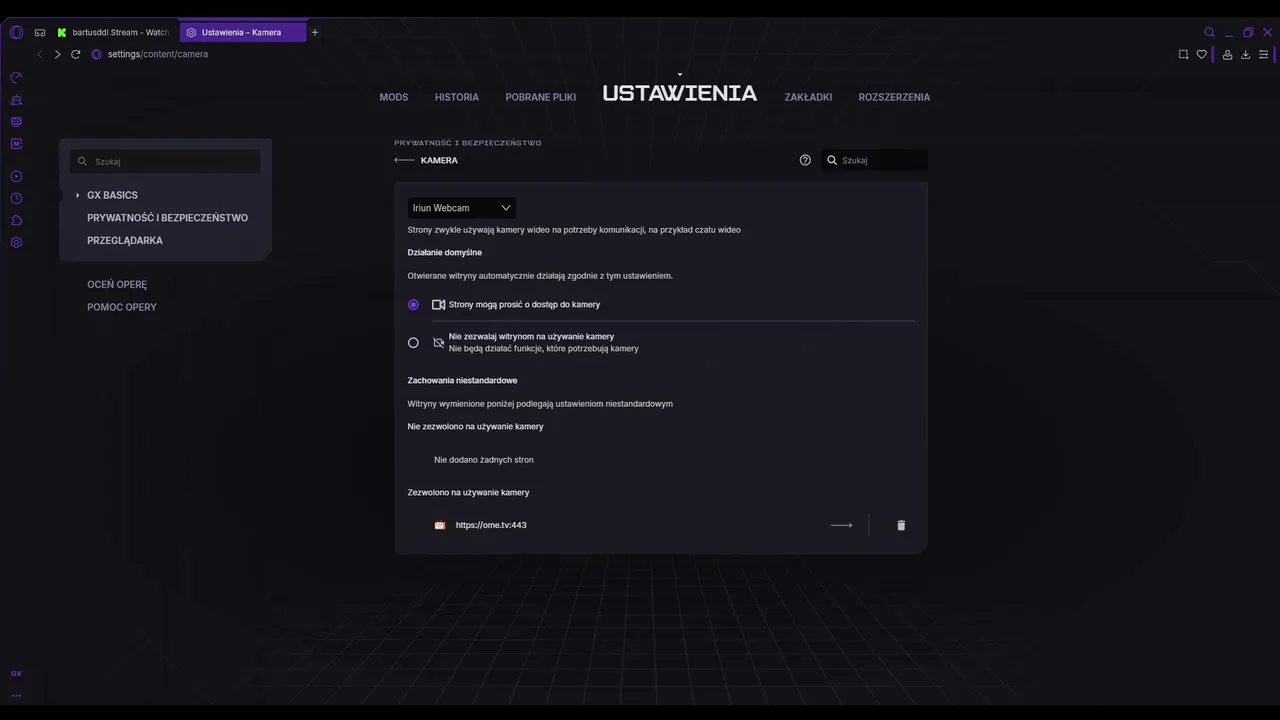Open PRZEGLĄDARKA settings category

[125, 240]
